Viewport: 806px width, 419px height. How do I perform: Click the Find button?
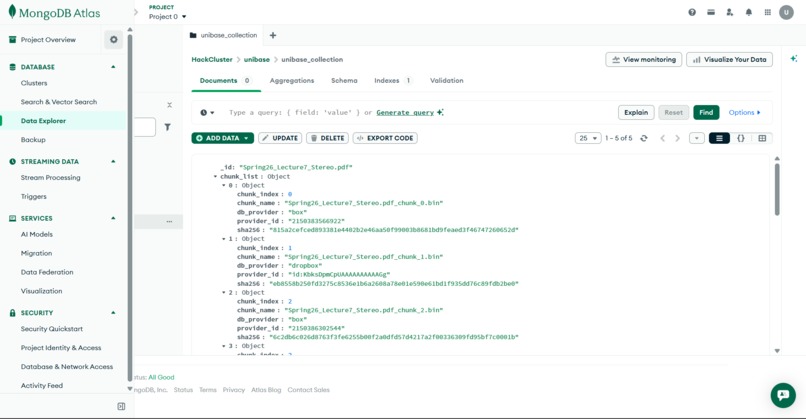pos(706,113)
